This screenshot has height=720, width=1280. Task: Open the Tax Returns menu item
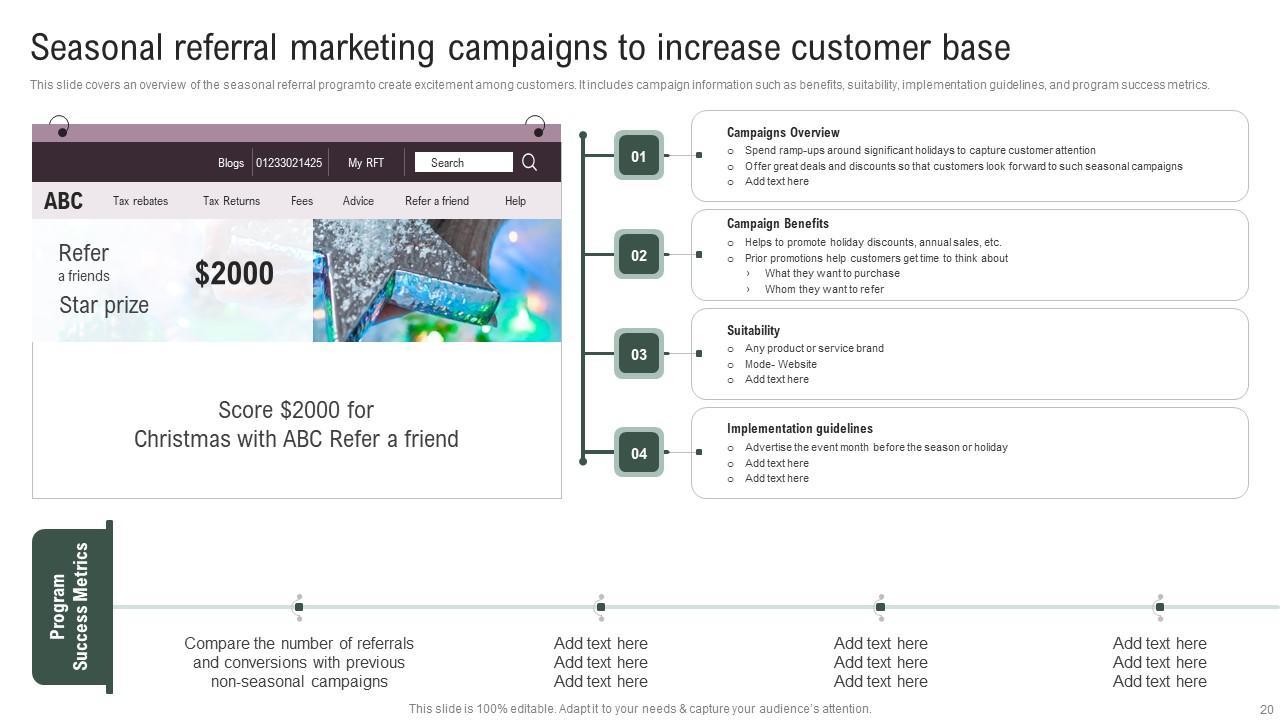coord(231,201)
